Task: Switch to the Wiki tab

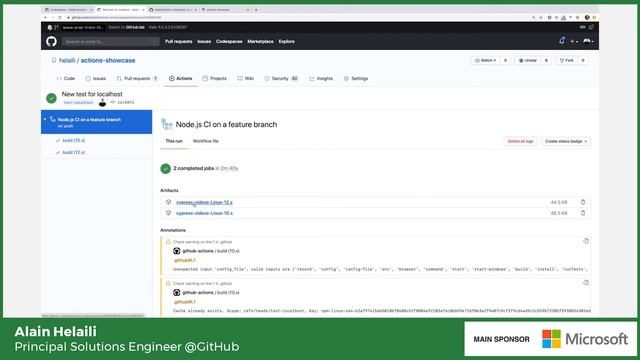Action: coord(246,78)
